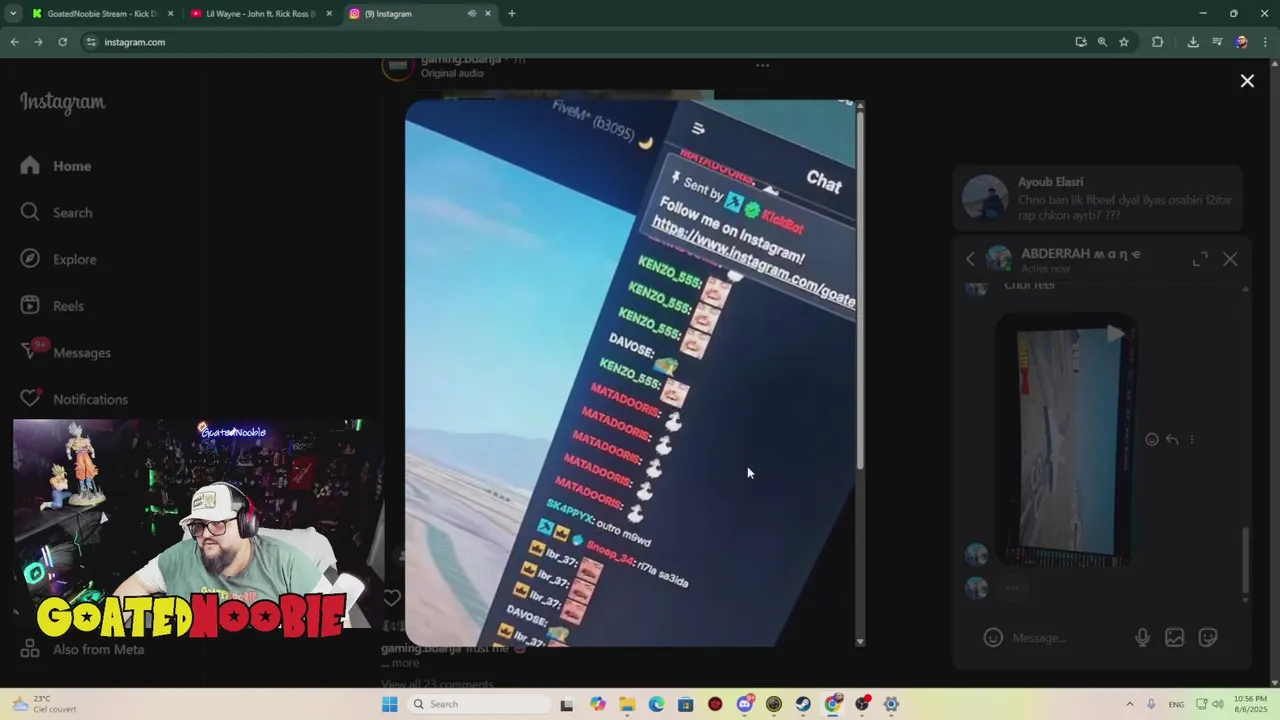
Task: View site information icon in address bar
Action: [x=91, y=42]
